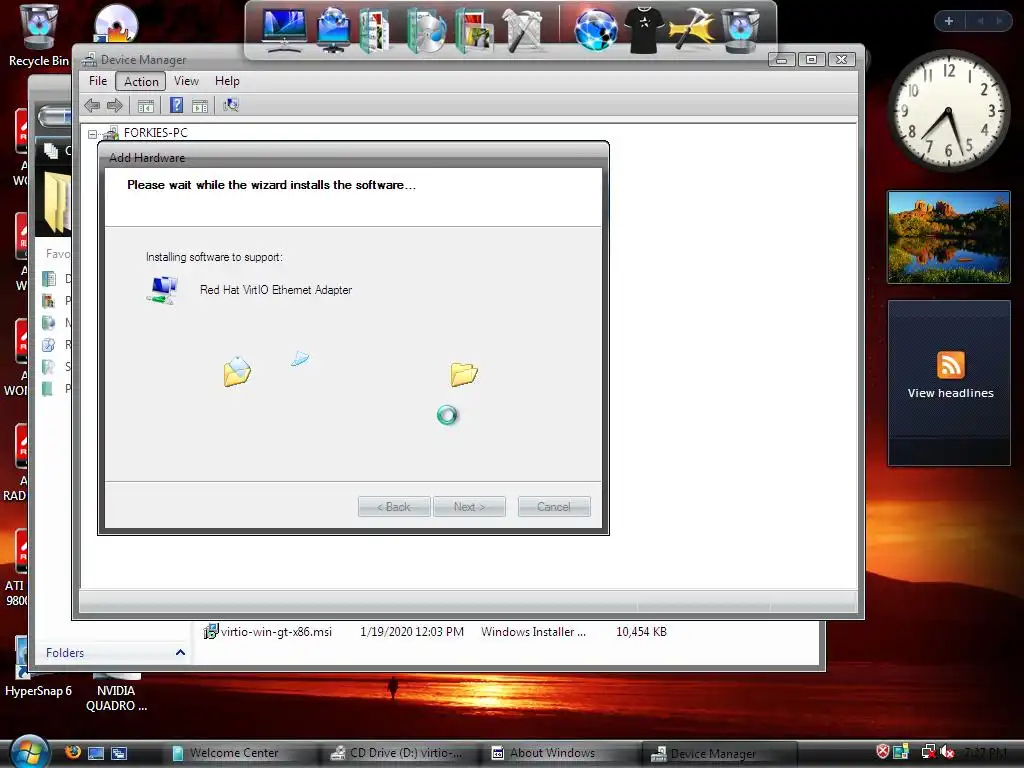Select virtio-win-gt-x86.msi file in Explorer
Screen dimensions: 1024x768
pos(268,632)
